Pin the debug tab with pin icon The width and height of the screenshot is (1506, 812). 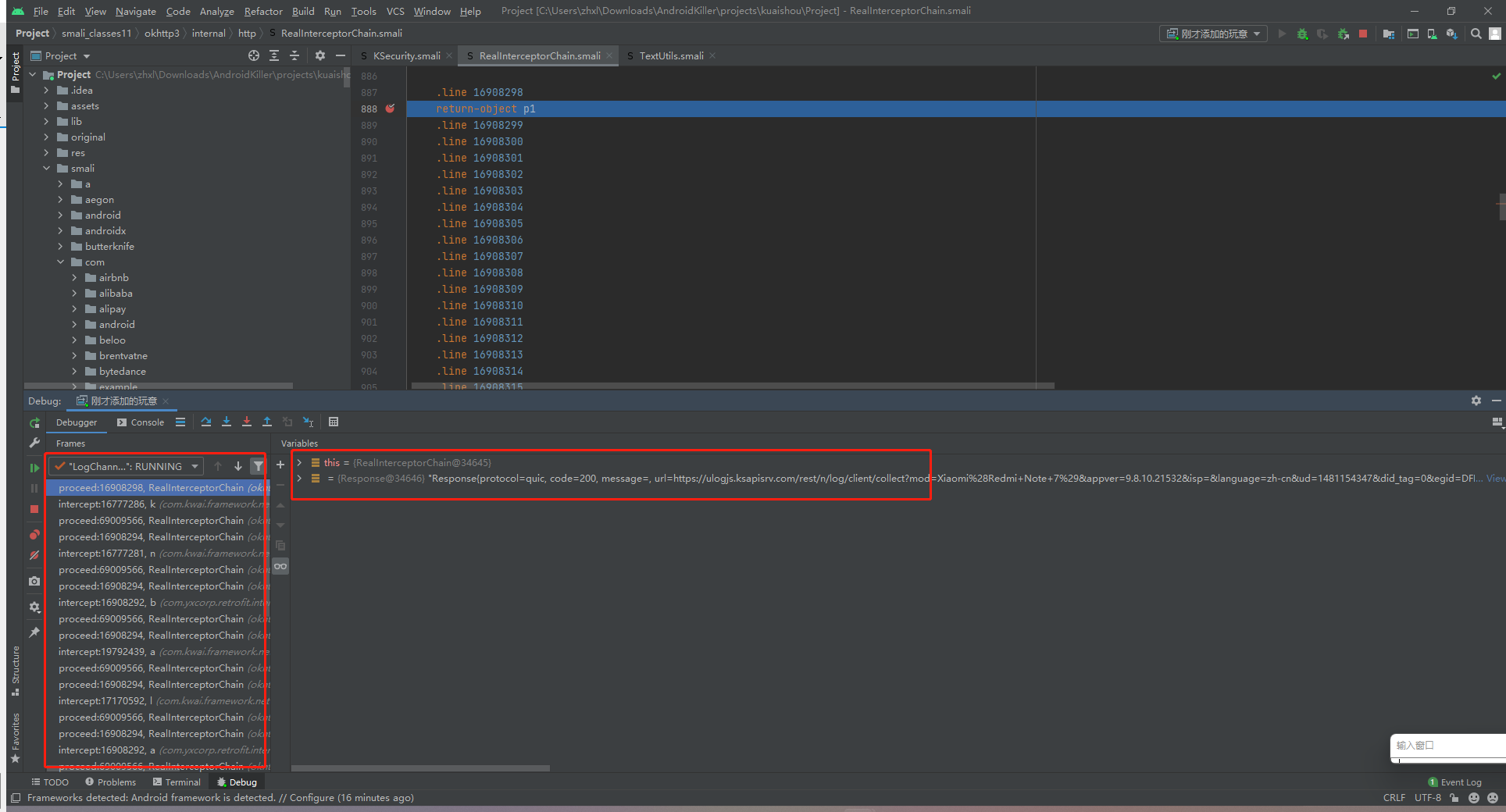(34, 632)
